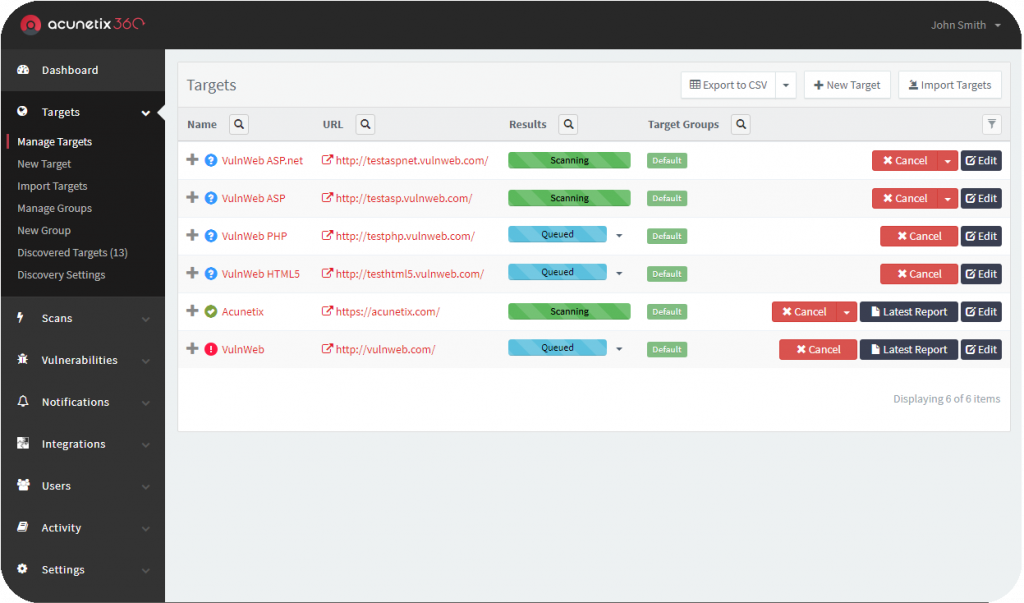The width and height of the screenshot is (1024, 603).
Task: Click the red alert icon beside VulnWeb
Action: click(211, 350)
